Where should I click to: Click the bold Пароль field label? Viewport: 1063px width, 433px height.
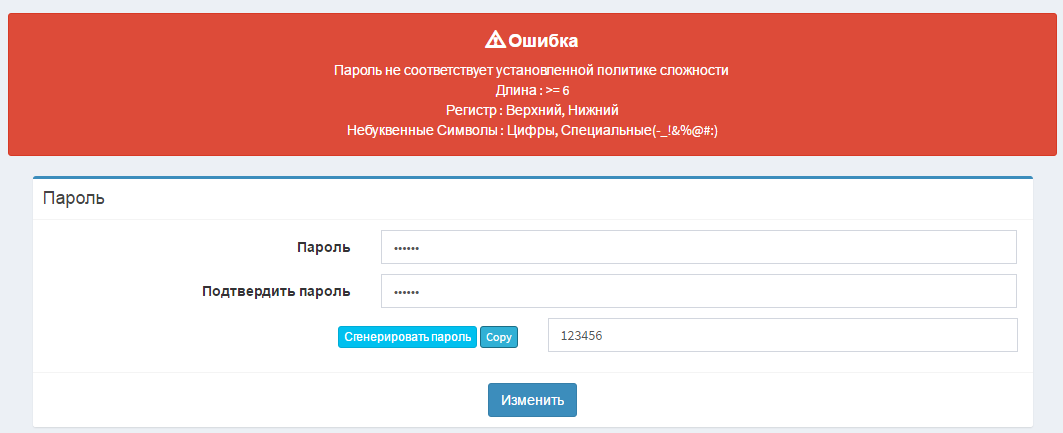pos(323,247)
